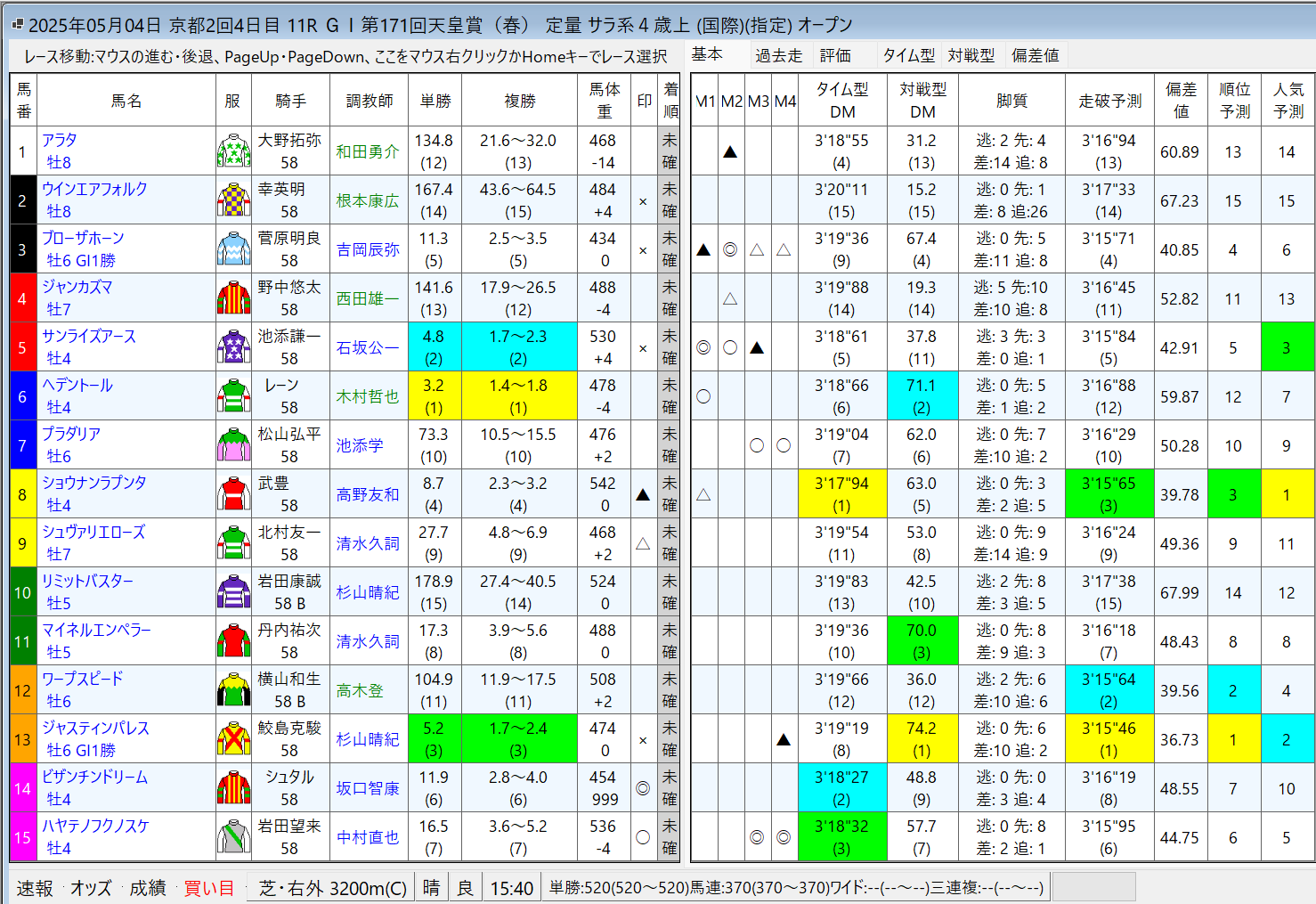The height and width of the screenshot is (904, 1316).
Task: Click jockey silk icon for プラダリア
Action: (x=233, y=445)
